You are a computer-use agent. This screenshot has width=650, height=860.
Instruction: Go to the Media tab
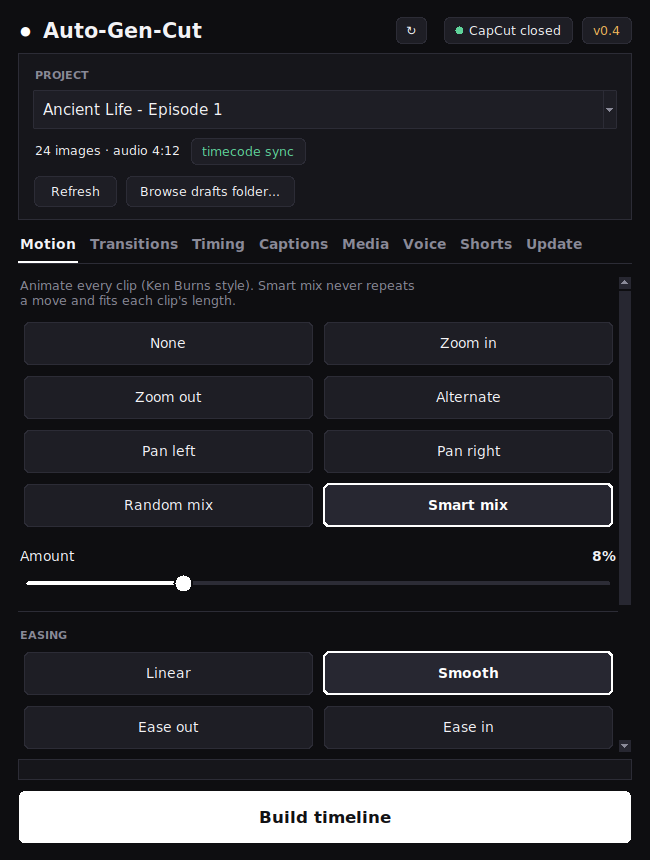click(365, 244)
